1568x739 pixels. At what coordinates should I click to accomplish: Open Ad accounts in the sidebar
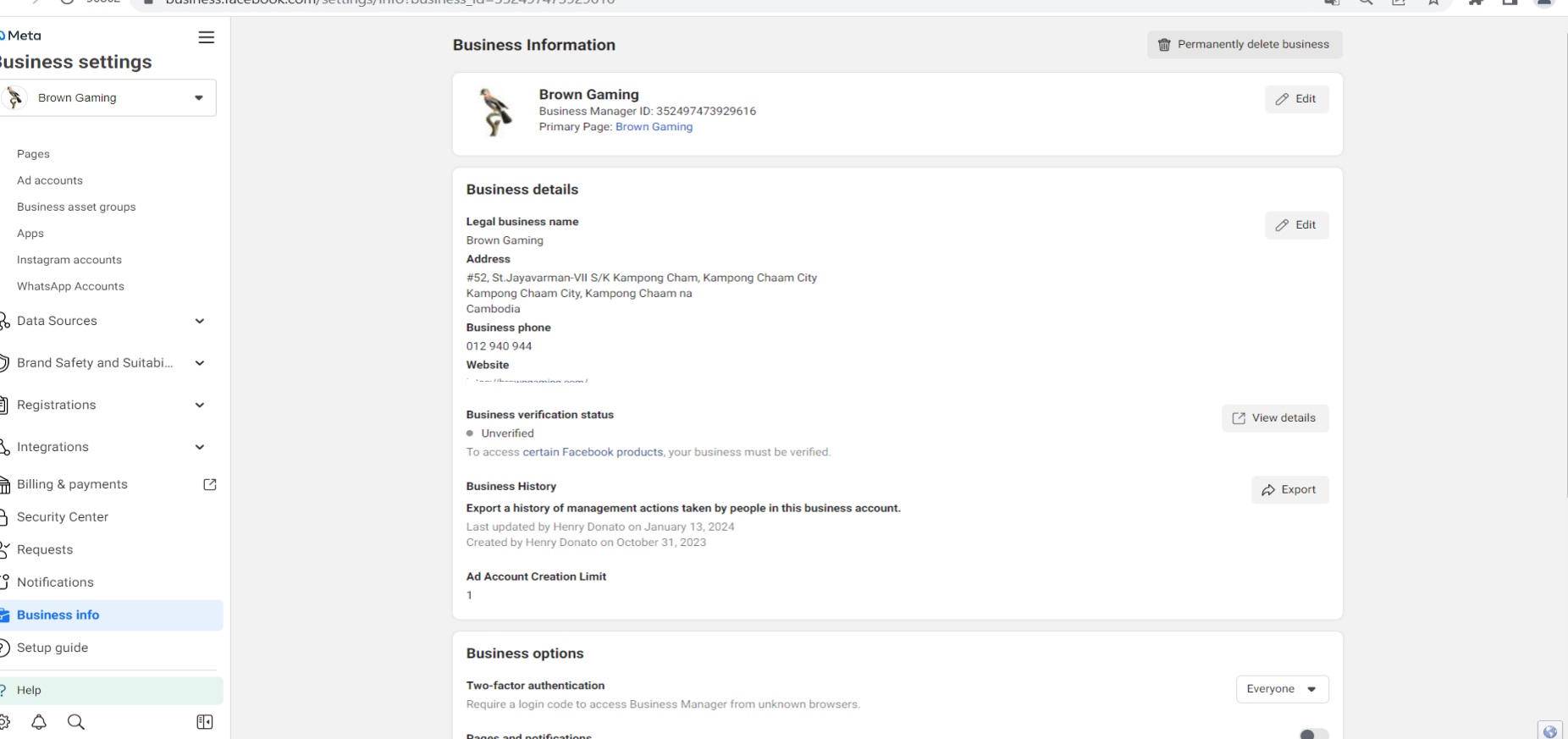(50, 180)
